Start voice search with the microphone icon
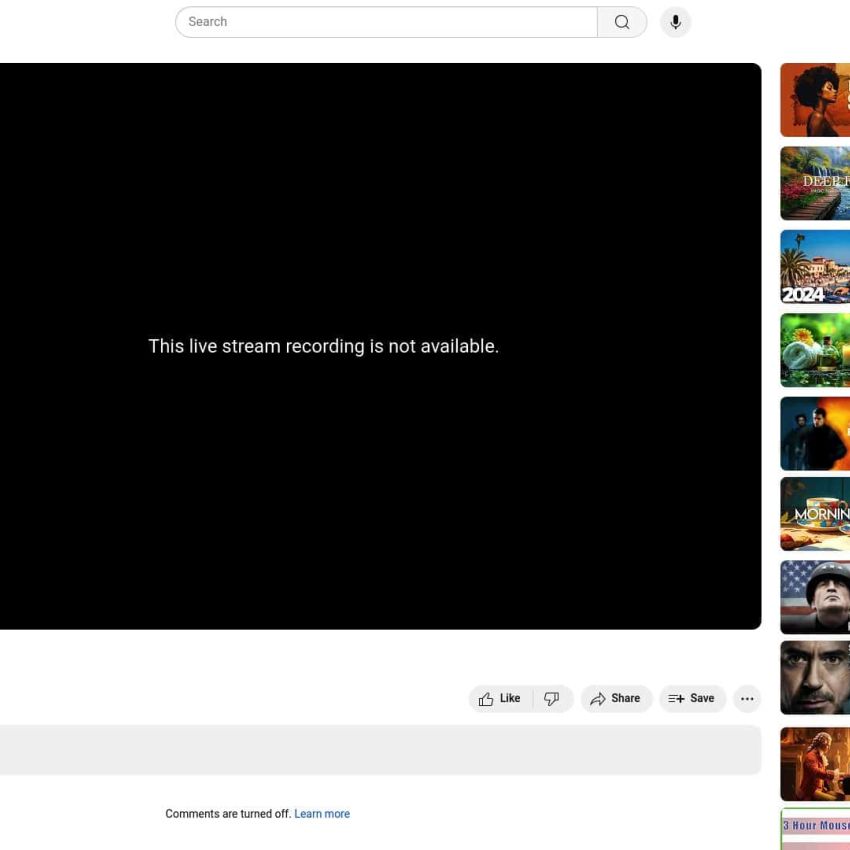The width and height of the screenshot is (850, 850). (675, 22)
